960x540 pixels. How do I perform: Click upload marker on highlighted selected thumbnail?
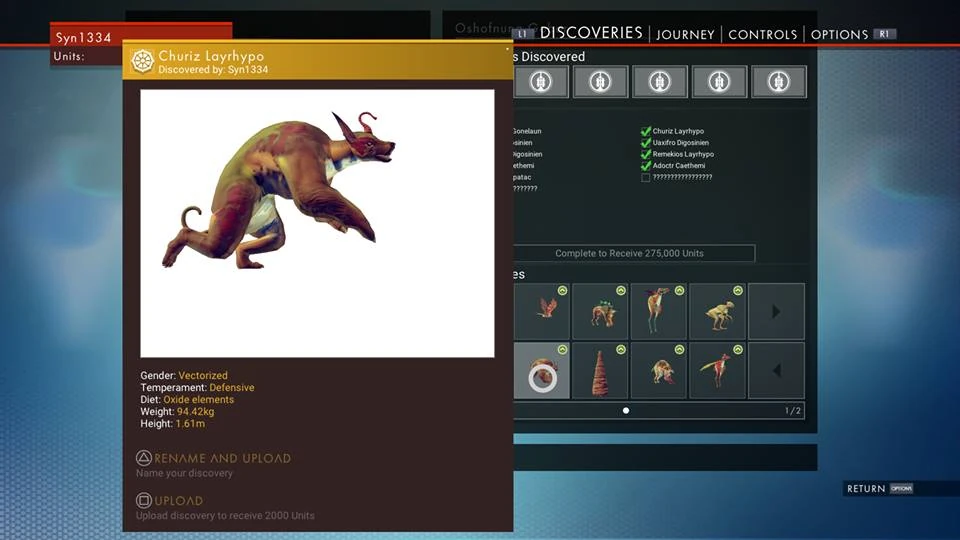(562, 350)
